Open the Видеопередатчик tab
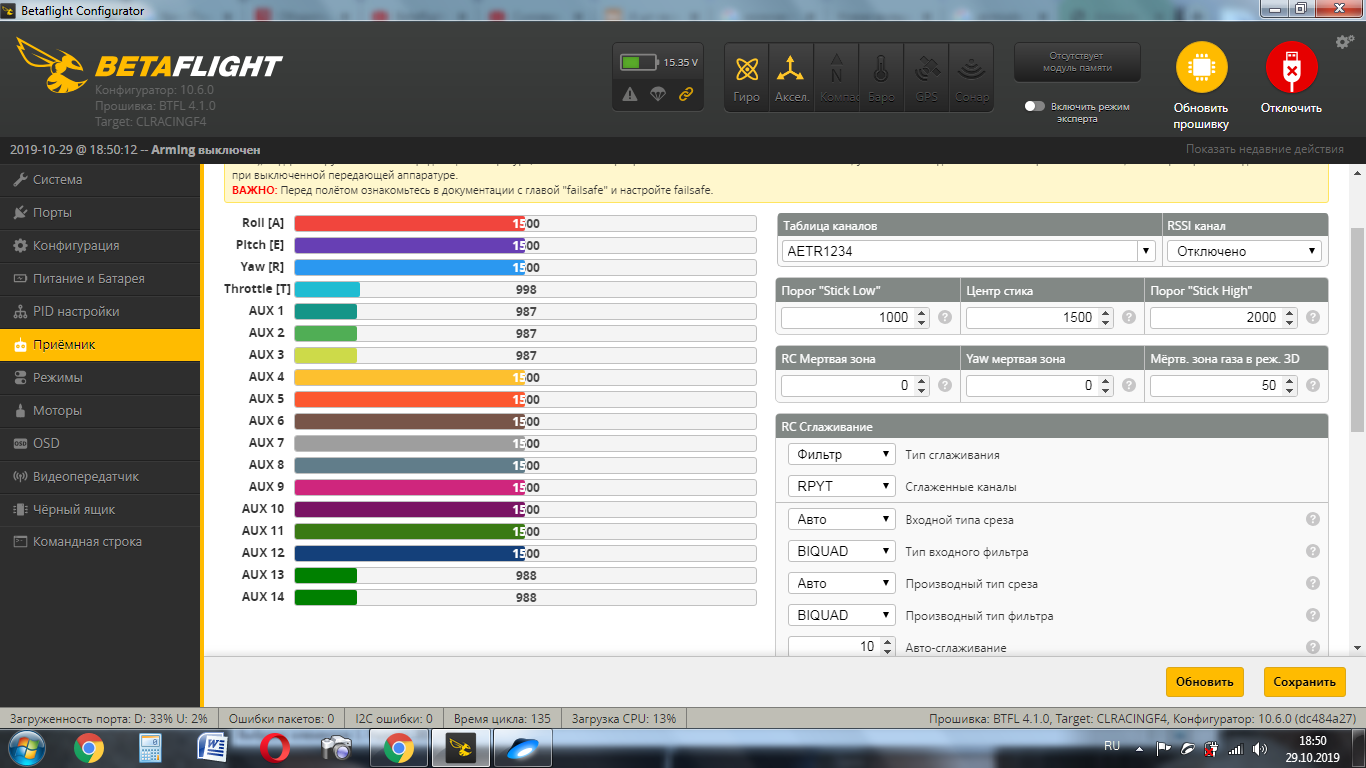1366x768 pixels. tap(100, 477)
